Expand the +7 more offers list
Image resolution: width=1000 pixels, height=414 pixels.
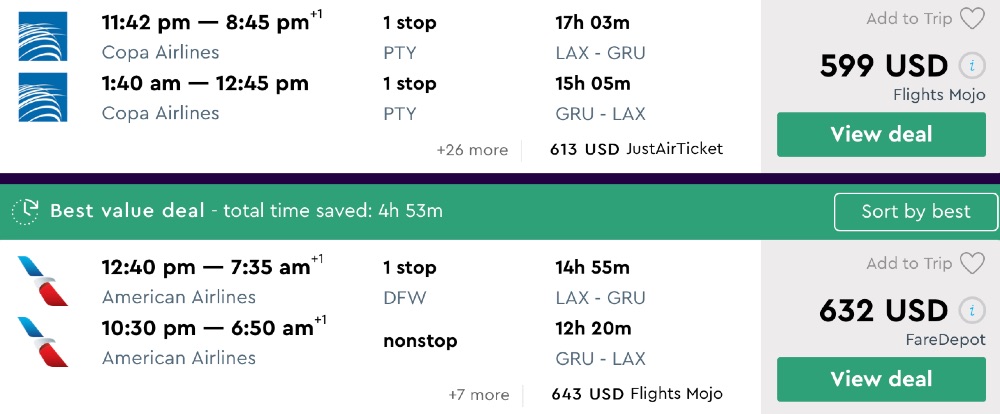(x=478, y=395)
